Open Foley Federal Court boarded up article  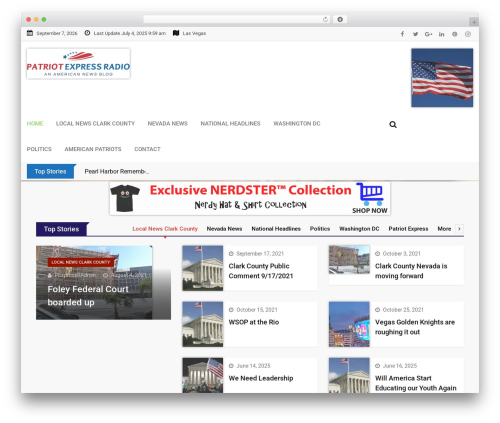point(88,296)
